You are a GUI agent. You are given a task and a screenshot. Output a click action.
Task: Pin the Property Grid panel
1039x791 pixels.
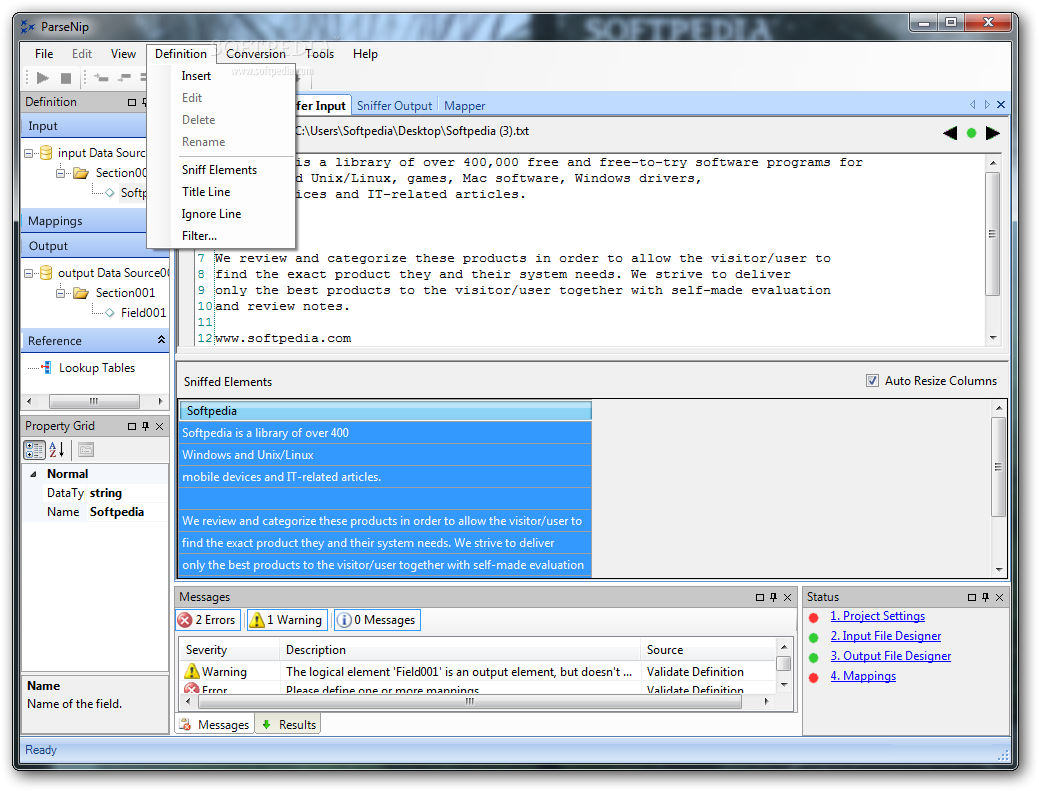click(x=146, y=426)
